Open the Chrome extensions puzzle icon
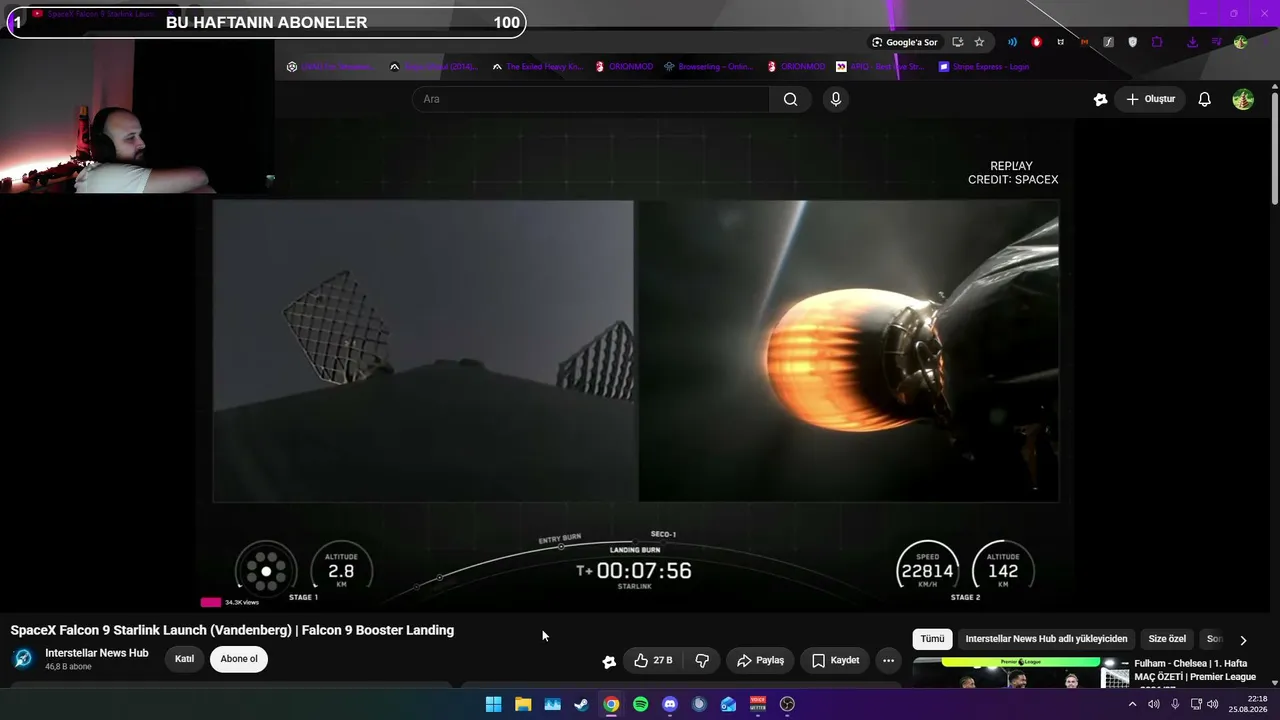This screenshot has height=720, width=1280. pyautogui.click(x=1157, y=42)
